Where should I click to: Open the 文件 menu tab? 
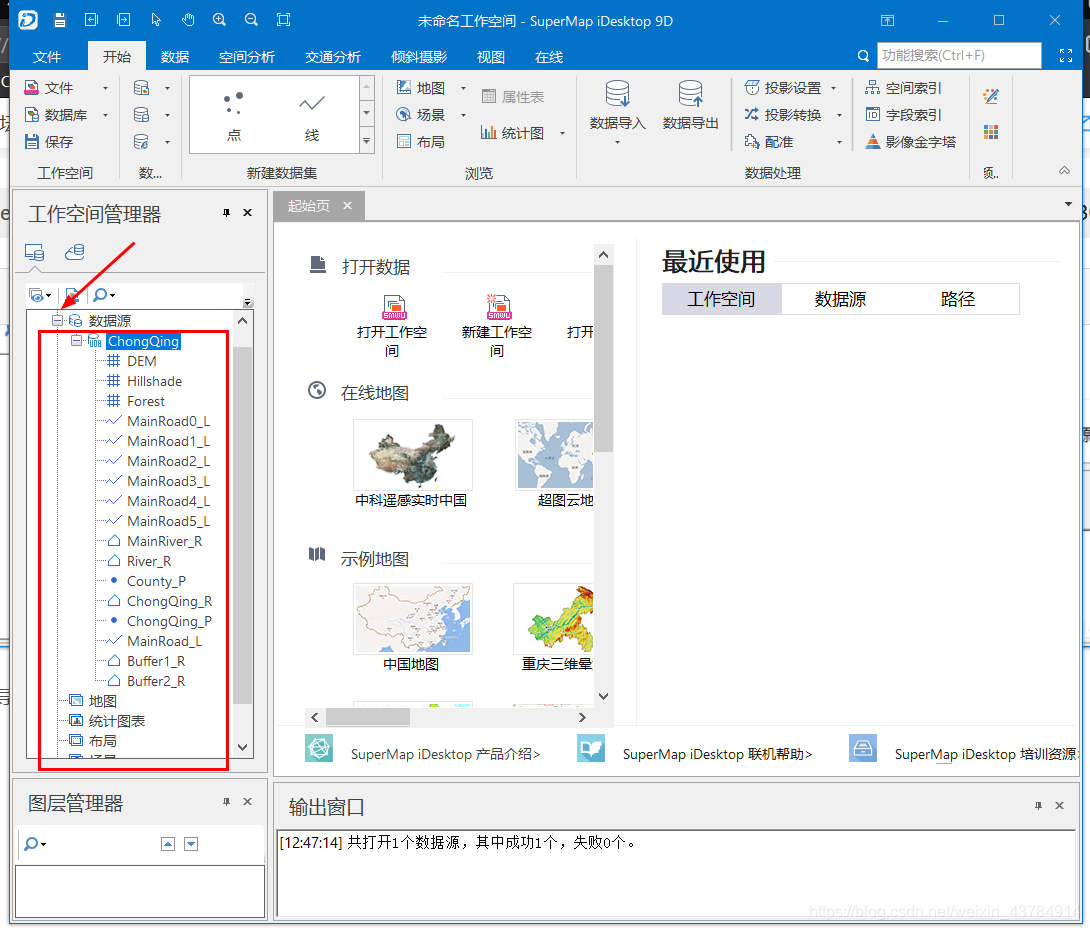[x=47, y=57]
